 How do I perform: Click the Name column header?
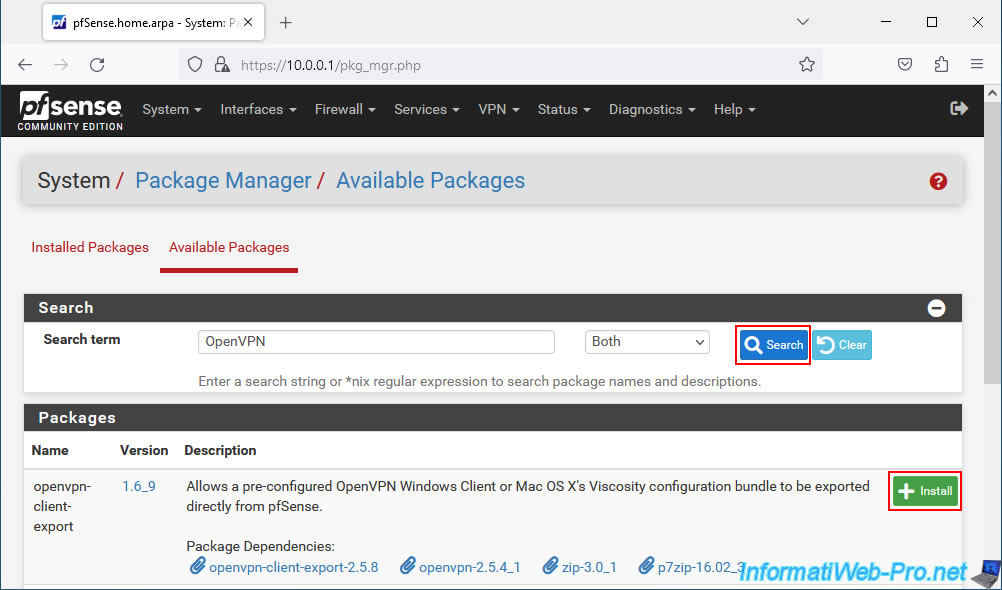pos(50,451)
